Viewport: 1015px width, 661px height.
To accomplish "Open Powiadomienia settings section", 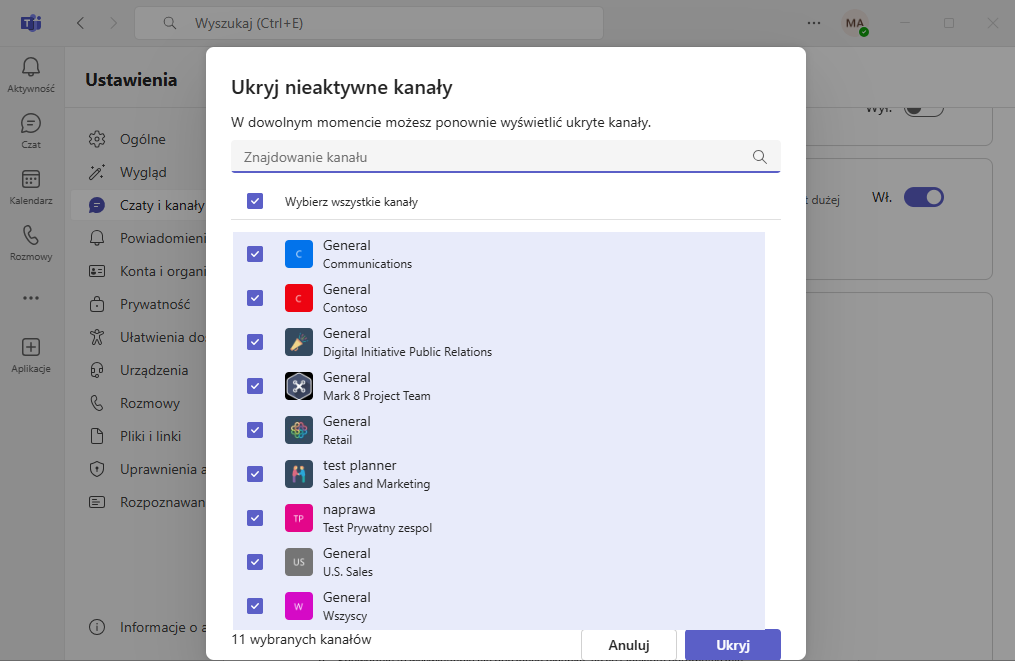I will (x=139, y=238).
